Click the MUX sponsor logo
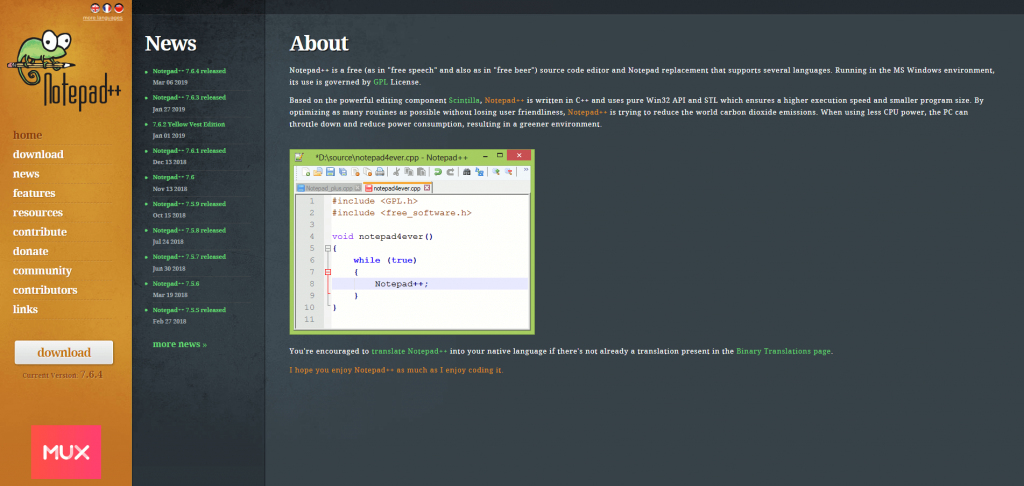1024x486 pixels. click(x=66, y=452)
